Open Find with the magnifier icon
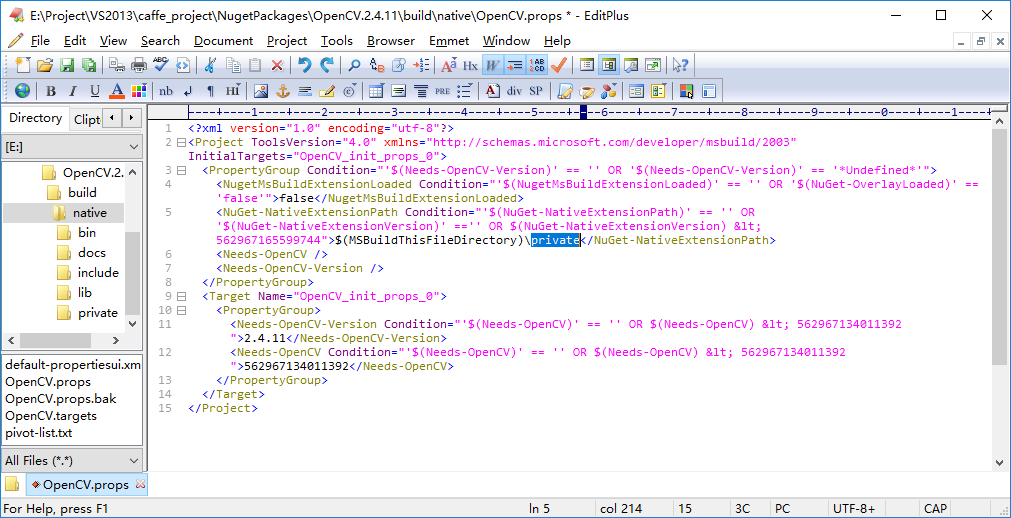Viewport: 1011px width, 518px height. point(355,65)
